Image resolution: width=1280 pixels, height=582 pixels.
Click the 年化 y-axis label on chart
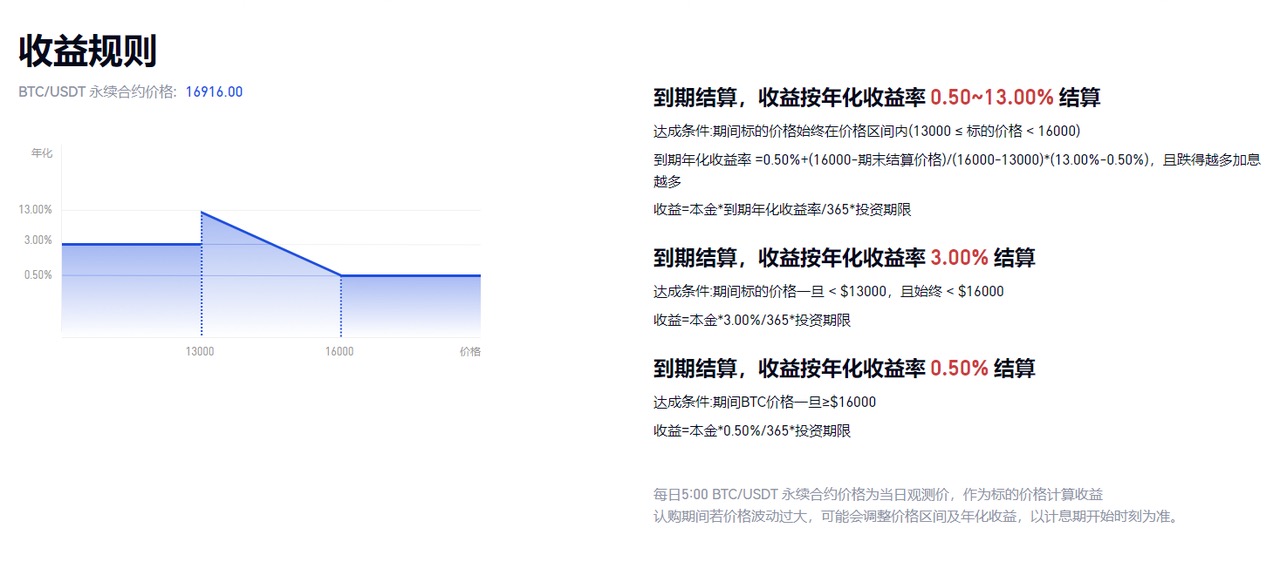click(41, 153)
